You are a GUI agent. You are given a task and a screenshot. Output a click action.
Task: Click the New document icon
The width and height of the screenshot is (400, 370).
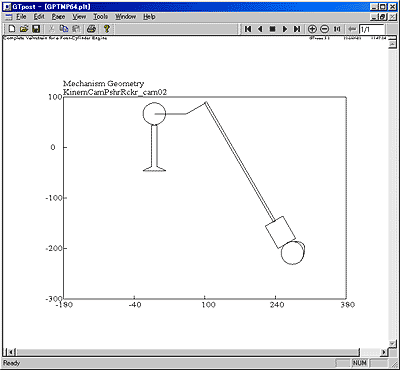click(x=11, y=29)
